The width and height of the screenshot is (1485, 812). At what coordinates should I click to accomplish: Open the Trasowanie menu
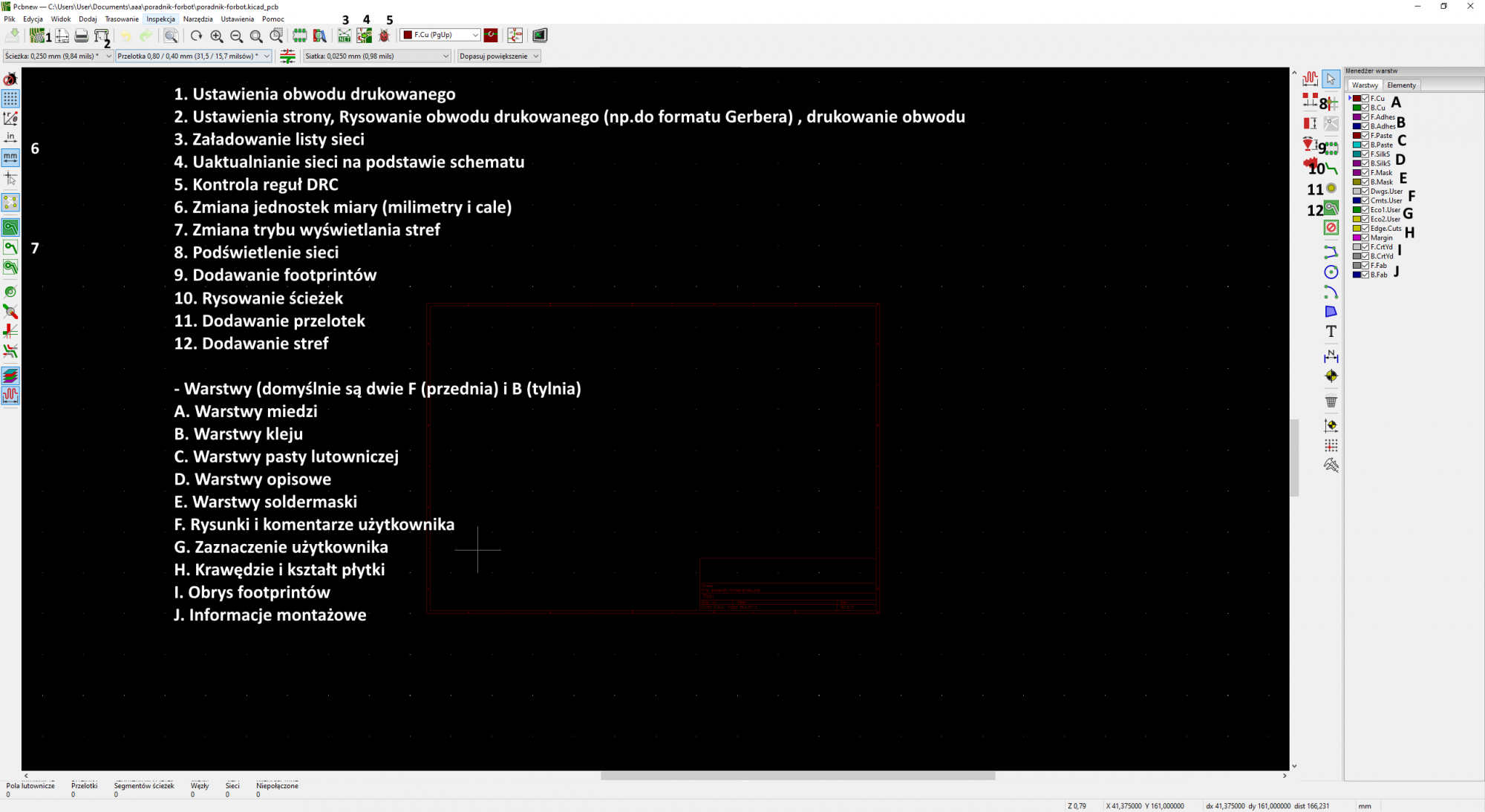122,19
